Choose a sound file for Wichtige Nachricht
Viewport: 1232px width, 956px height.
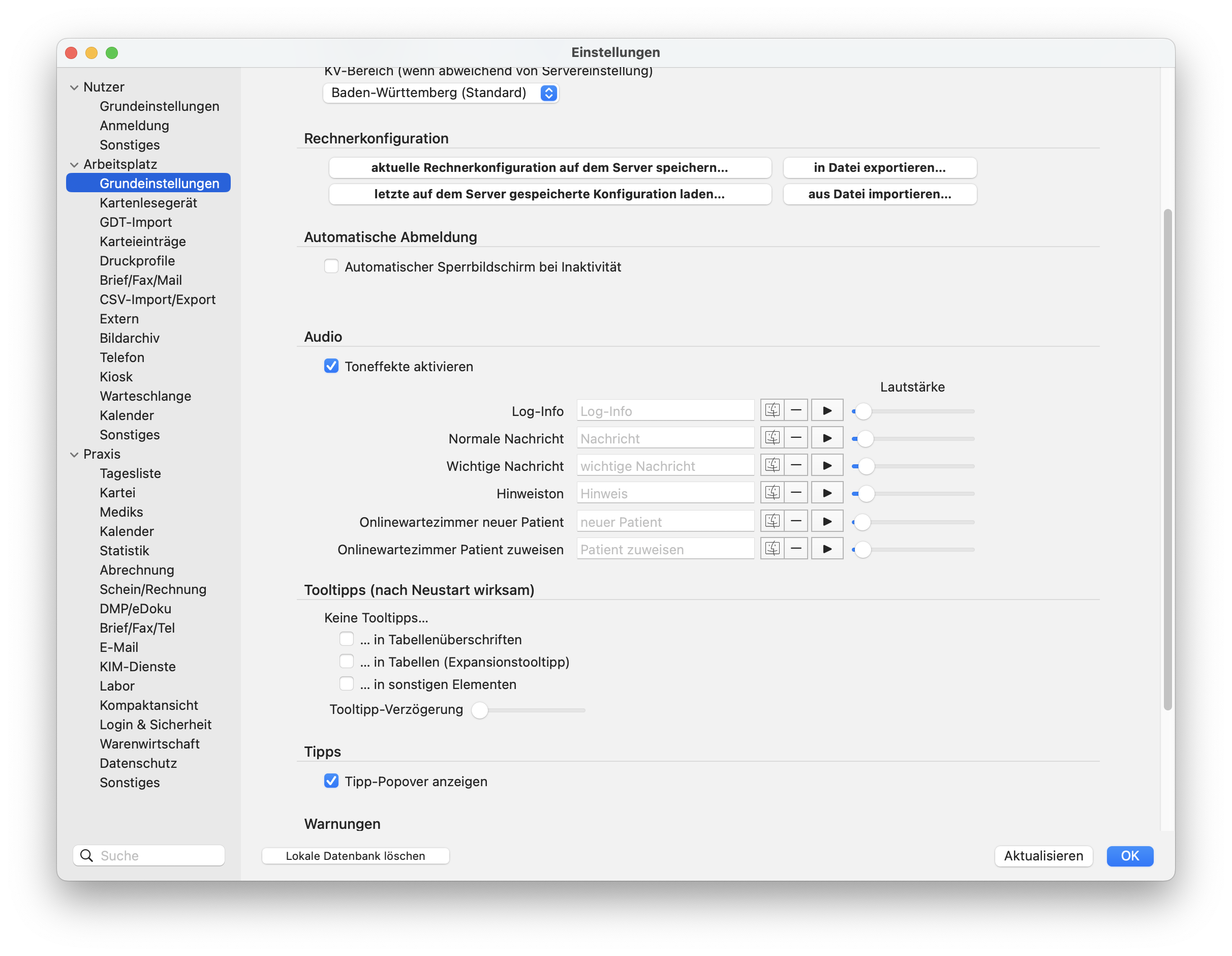[x=772, y=466]
